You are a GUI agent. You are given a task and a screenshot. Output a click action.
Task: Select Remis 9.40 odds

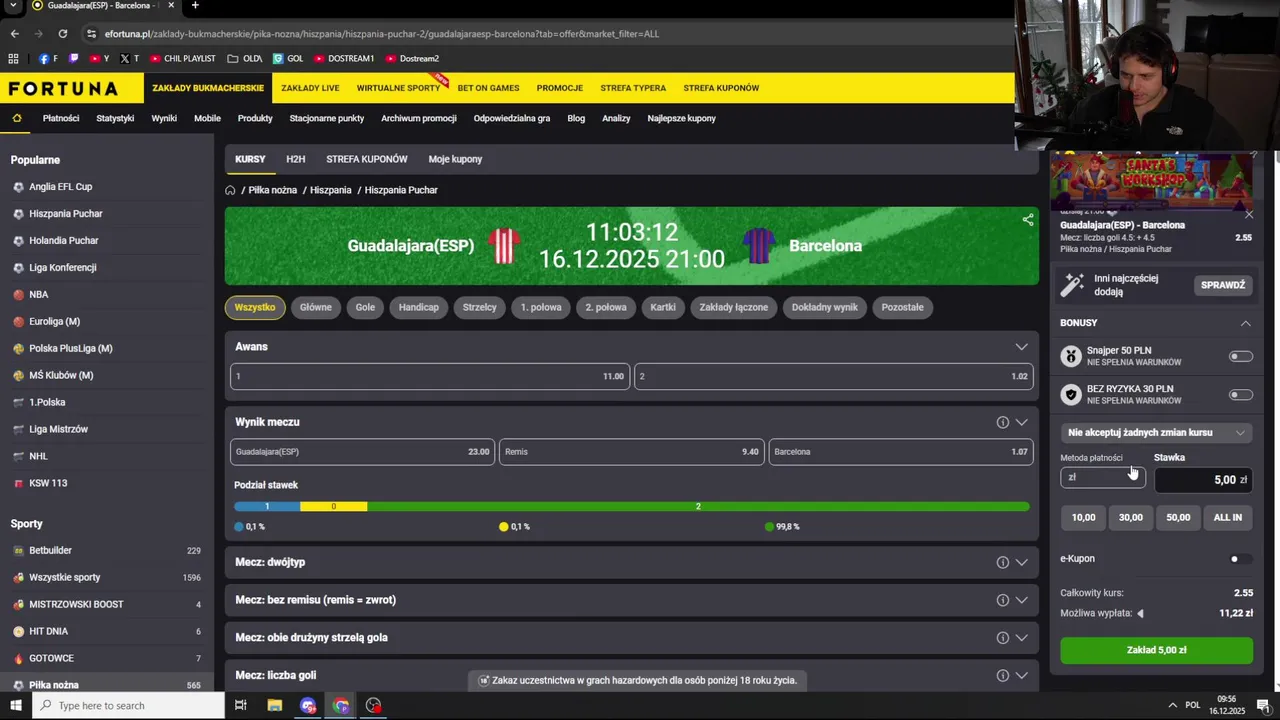[632, 452]
